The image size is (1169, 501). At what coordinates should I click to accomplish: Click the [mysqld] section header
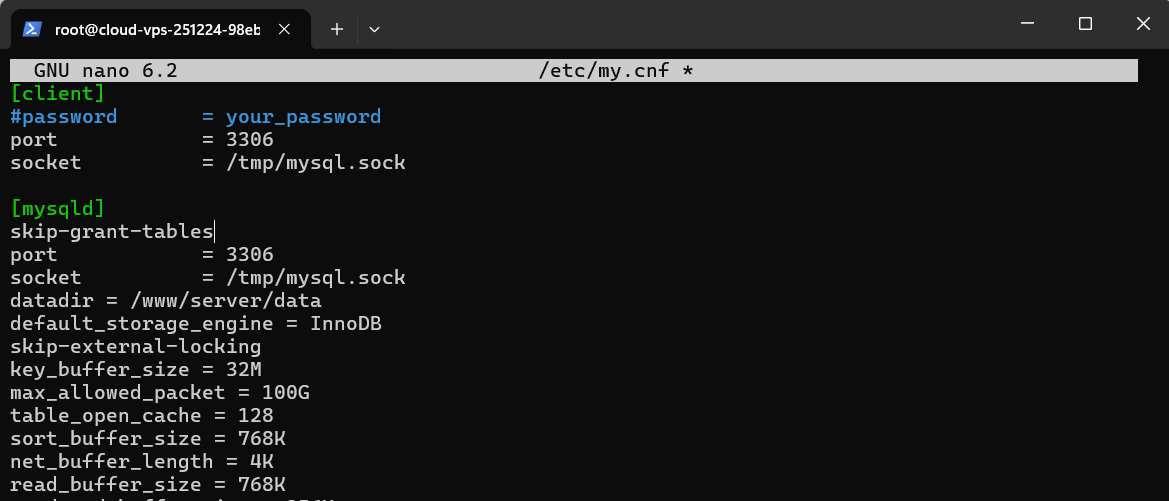57,209
